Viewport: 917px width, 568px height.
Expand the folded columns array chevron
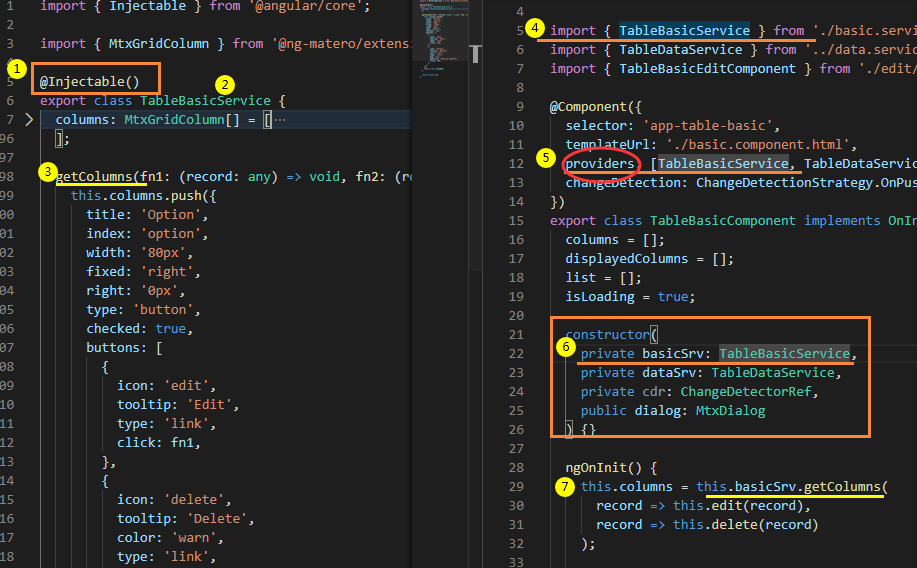click(29, 120)
